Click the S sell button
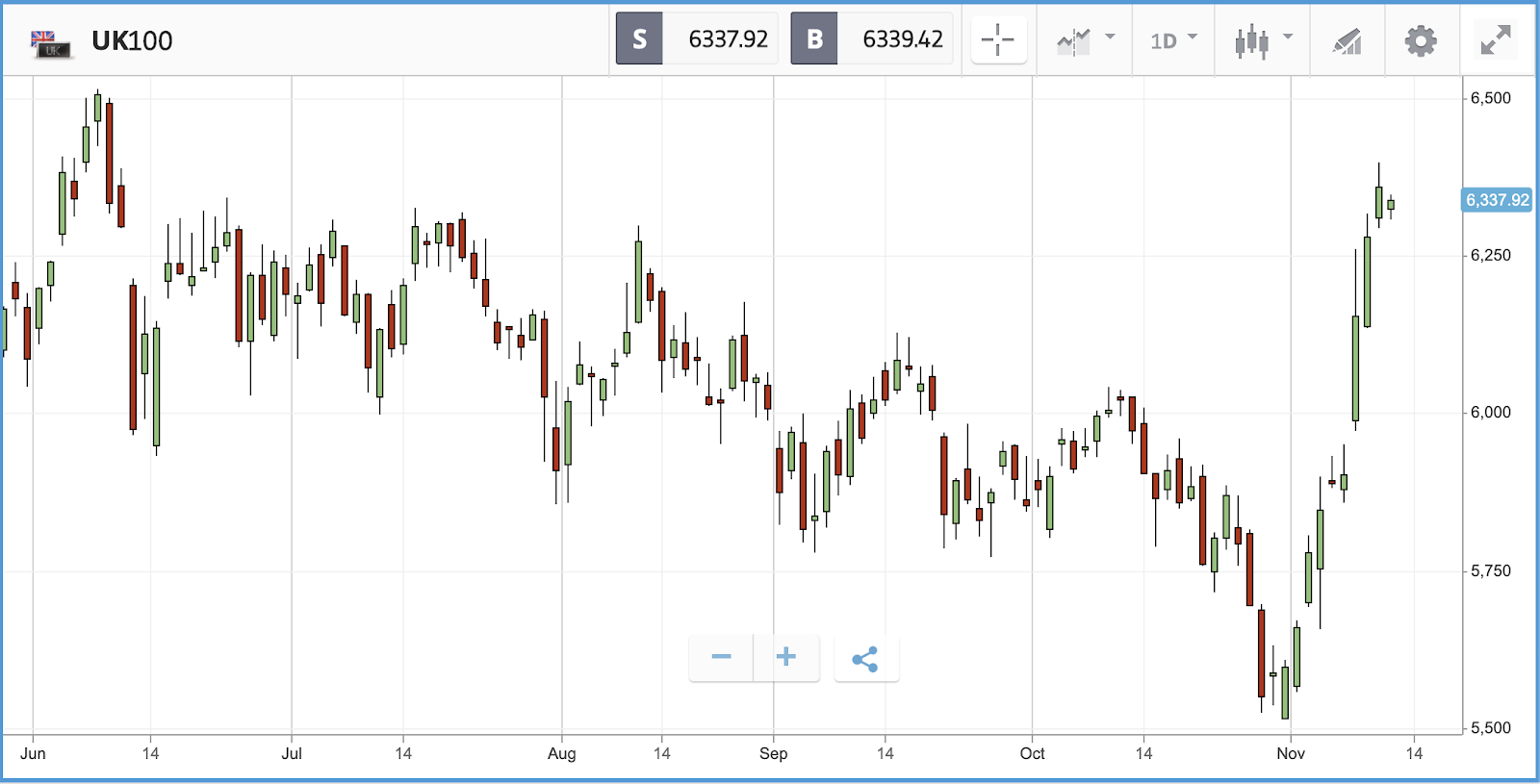The height and width of the screenshot is (784, 1540). [x=639, y=39]
